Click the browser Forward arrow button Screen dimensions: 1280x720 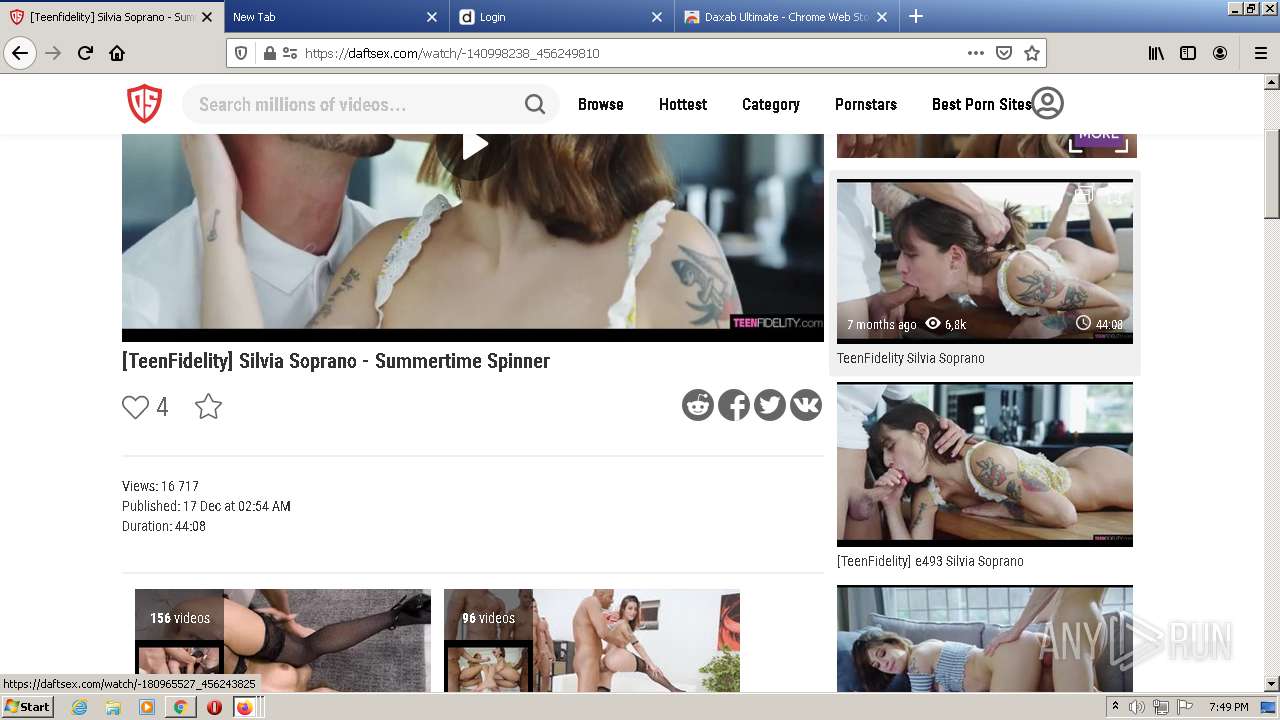pos(53,53)
